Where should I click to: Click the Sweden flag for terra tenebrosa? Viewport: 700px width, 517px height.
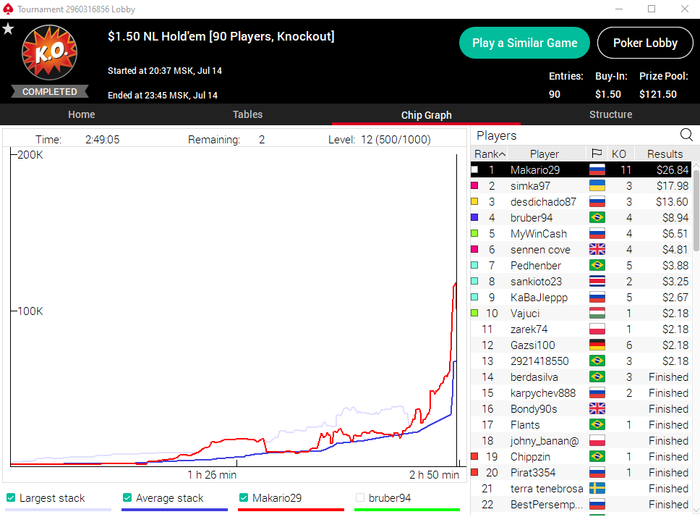(x=597, y=488)
